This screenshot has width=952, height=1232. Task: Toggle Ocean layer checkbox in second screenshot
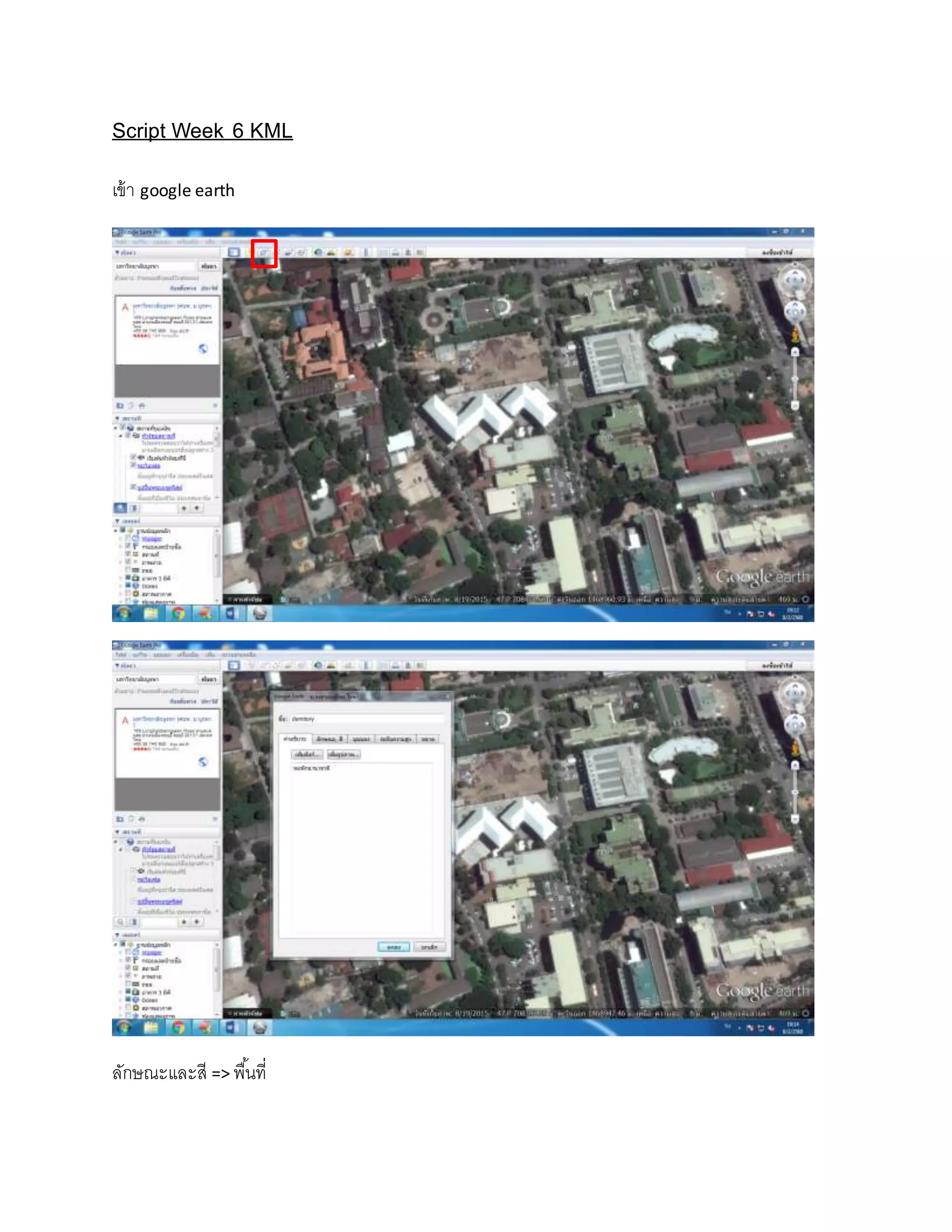point(128,1000)
